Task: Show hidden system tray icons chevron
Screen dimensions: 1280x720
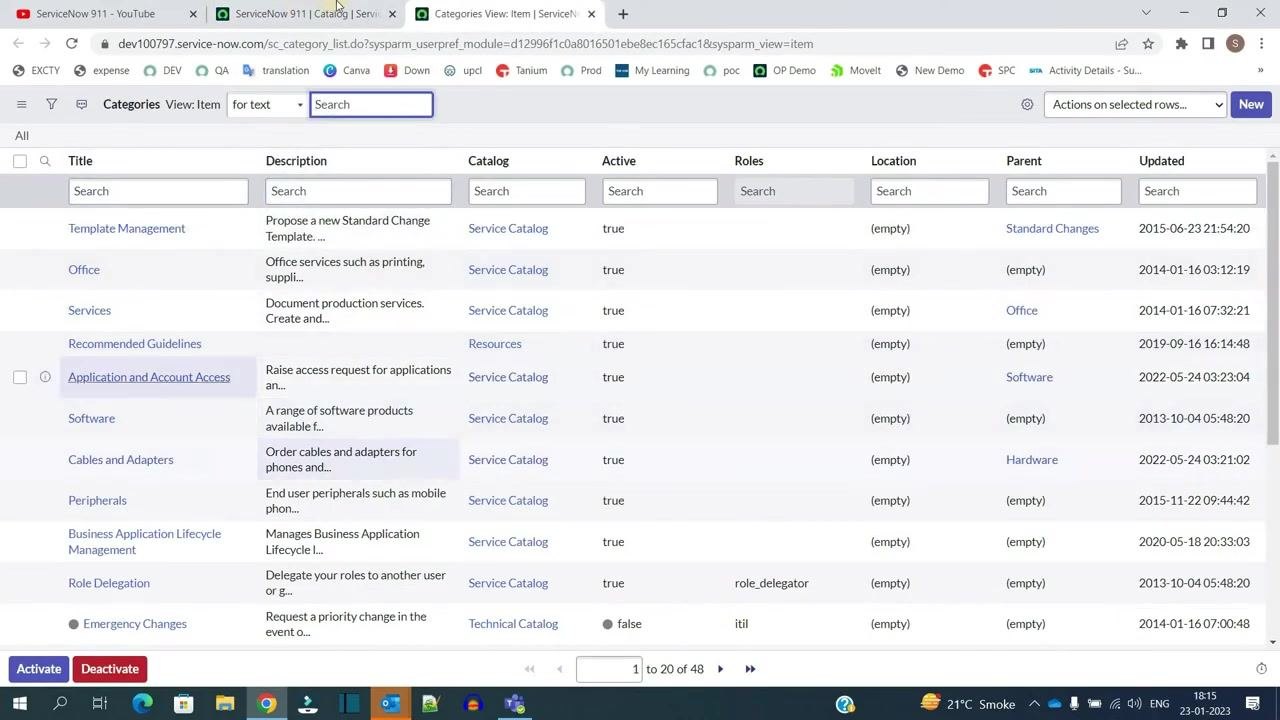Action: point(1034,704)
